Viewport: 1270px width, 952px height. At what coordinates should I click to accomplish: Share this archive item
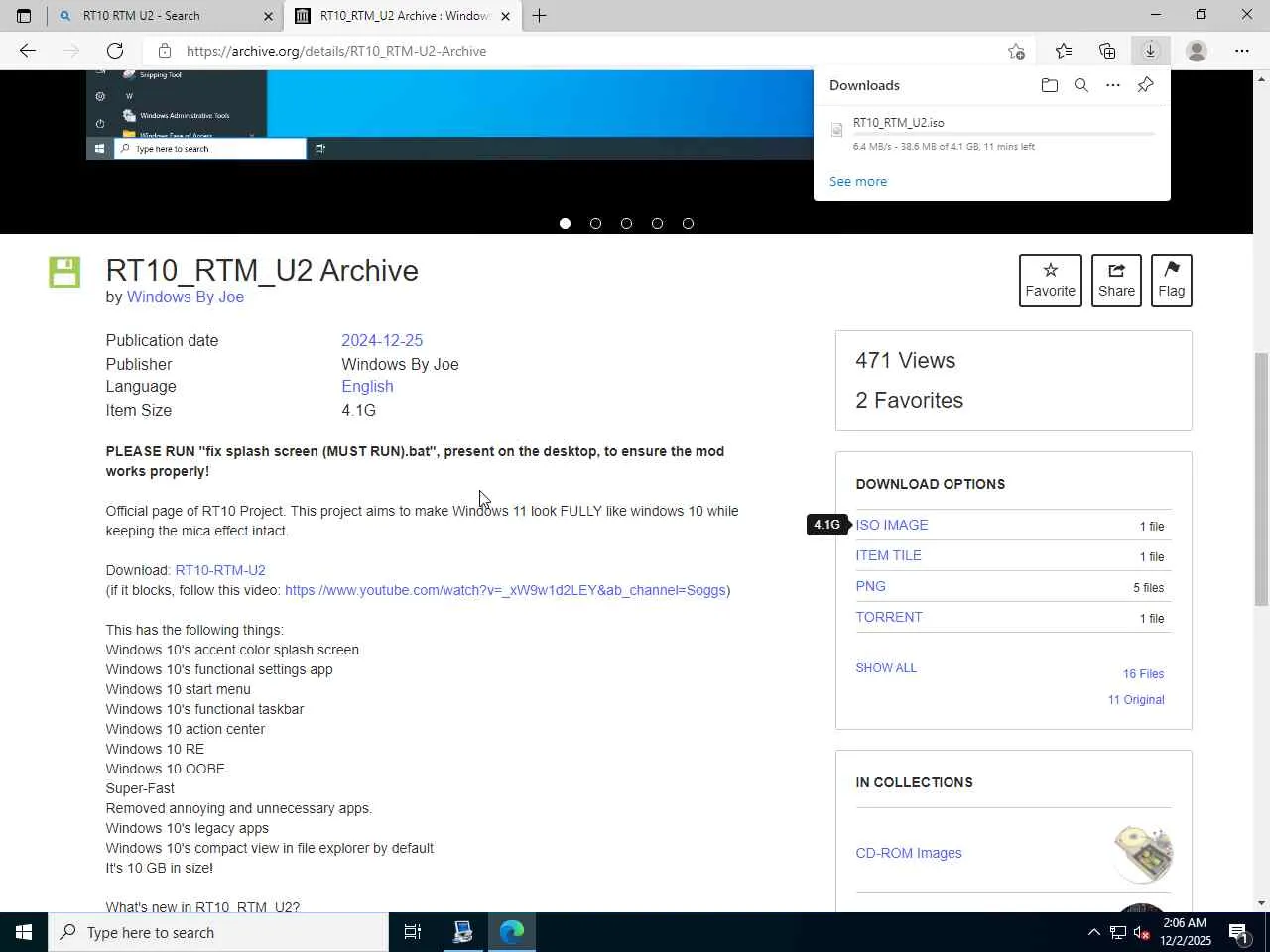pyautogui.click(x=1116, y=281)
